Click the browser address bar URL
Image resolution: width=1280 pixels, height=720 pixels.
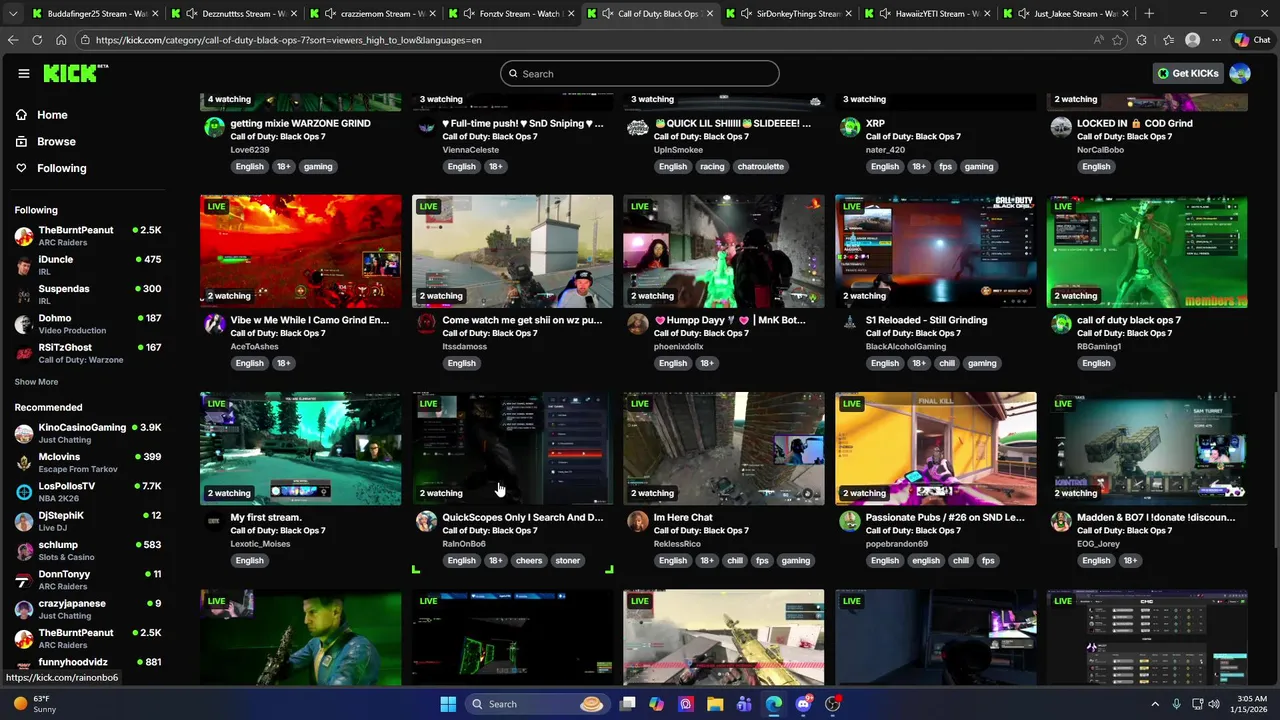[x=288, y=40]
